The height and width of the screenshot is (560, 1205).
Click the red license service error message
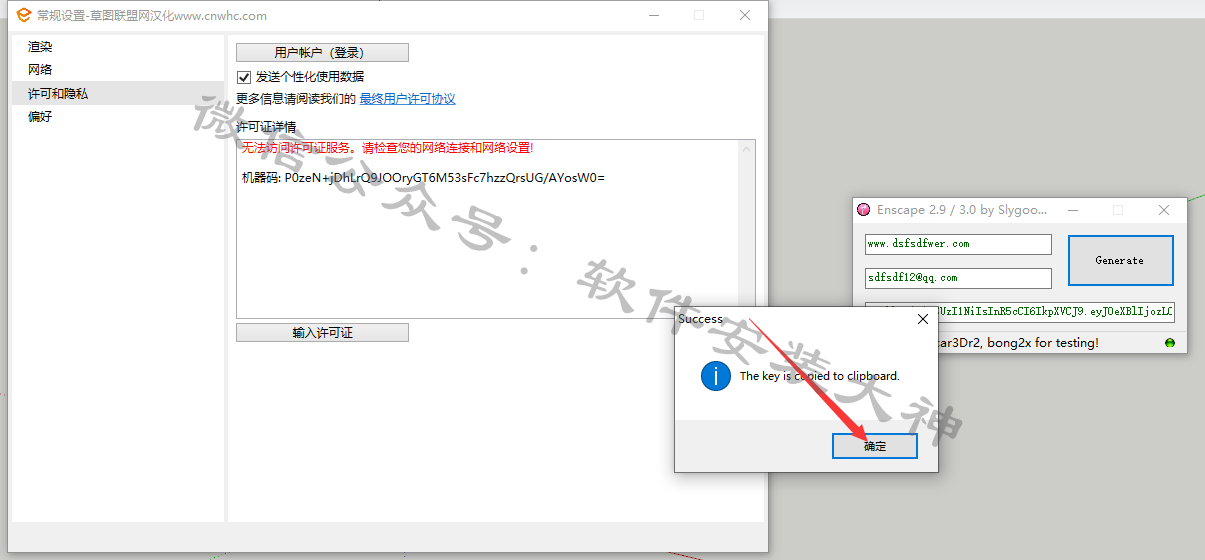point(388,148)
